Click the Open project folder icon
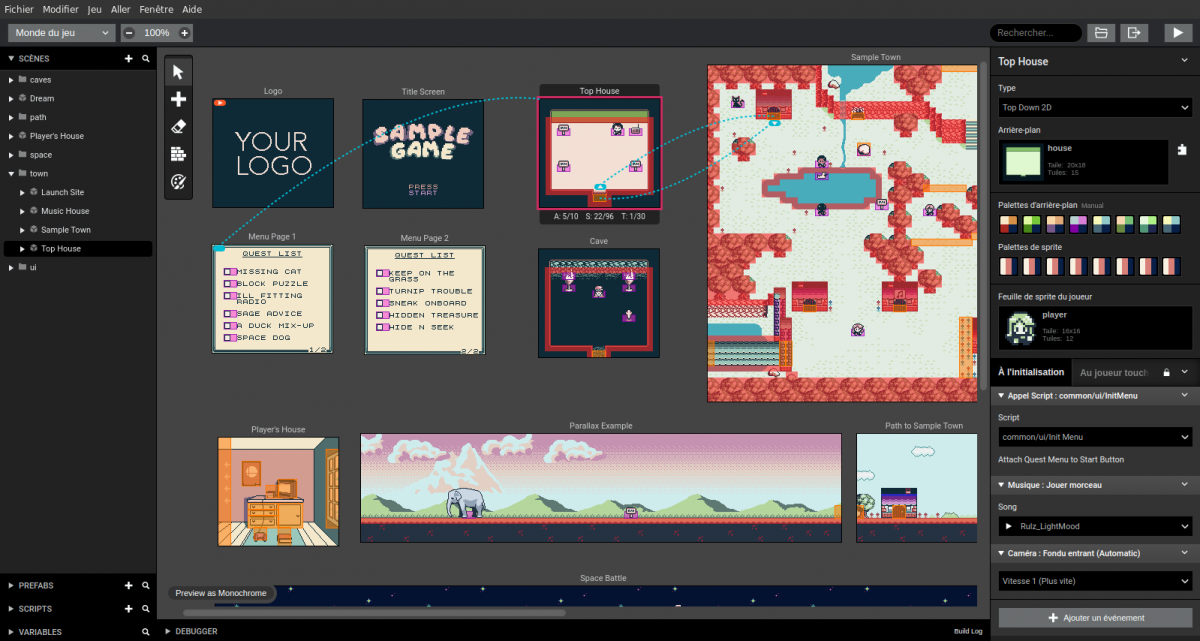 (1101, 33)
